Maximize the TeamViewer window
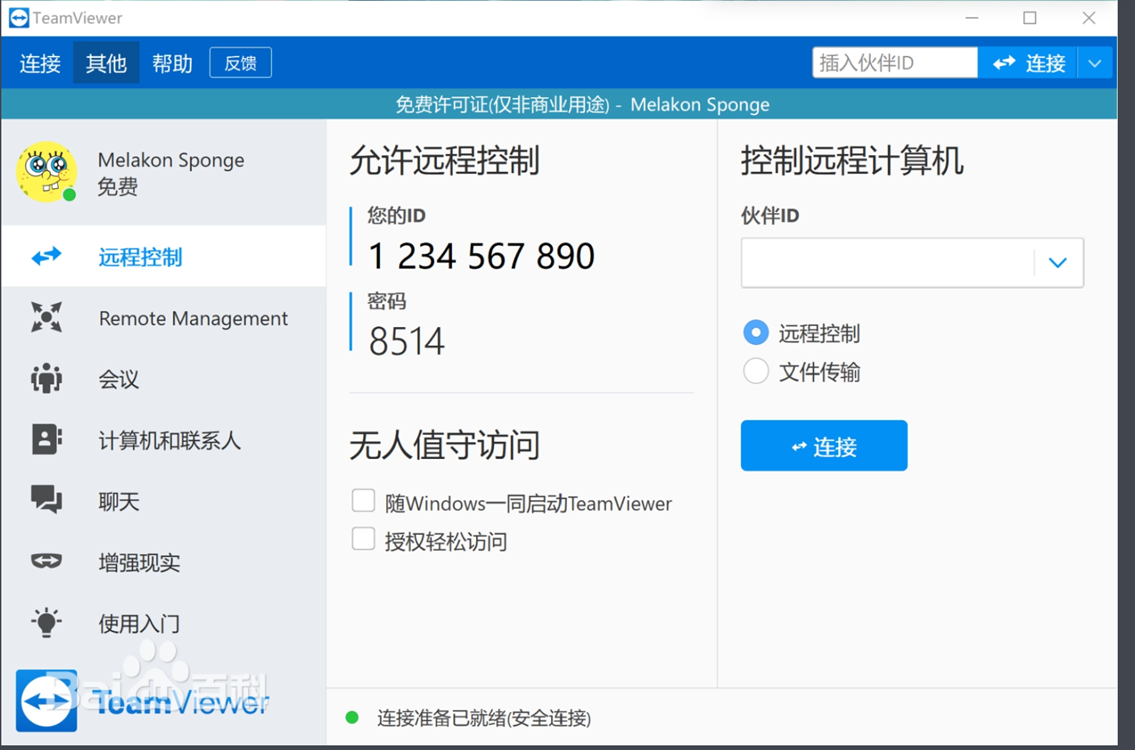This screenshot has width=1135, height=750. (1029, 18)
